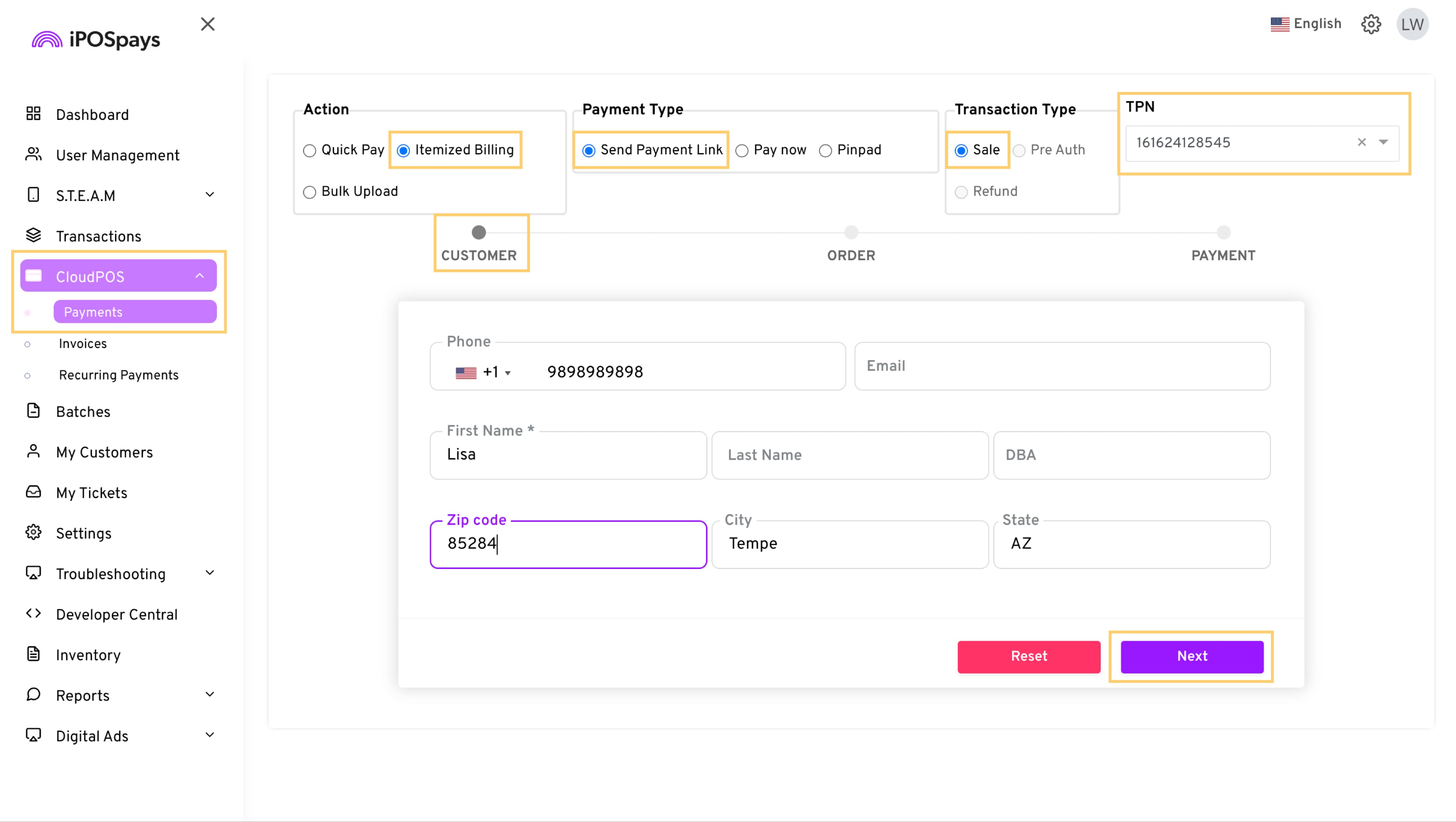The image size is (1456, 822).
Task: Click the Email input field
Action: point(1062,366)
